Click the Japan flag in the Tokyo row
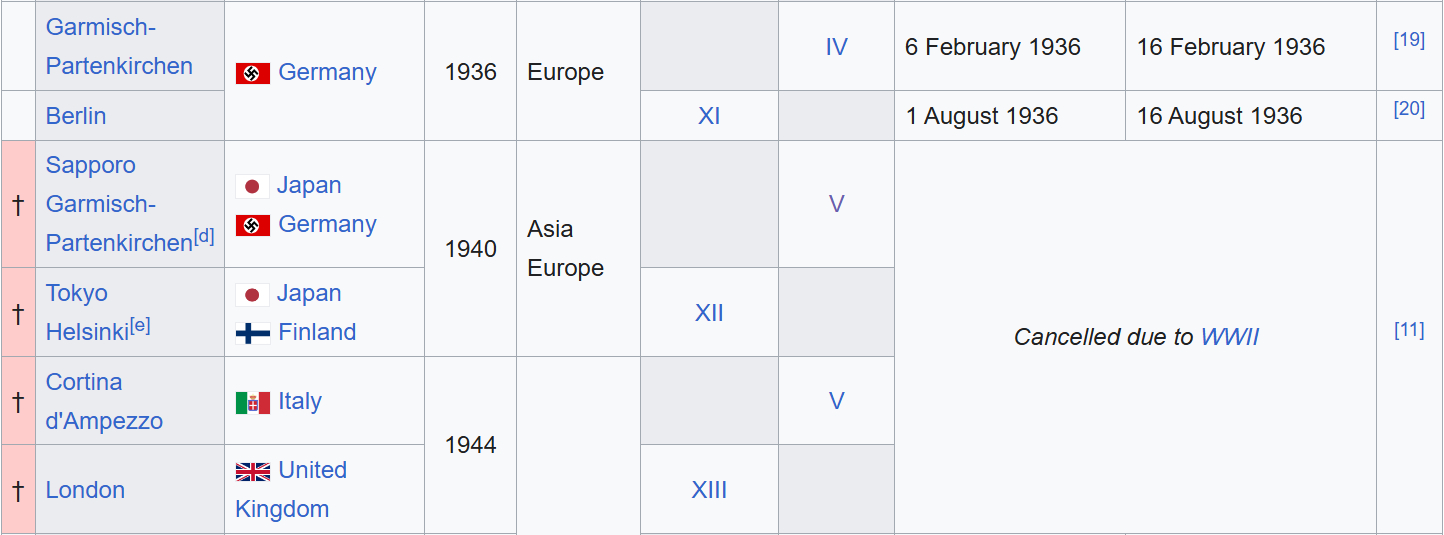Viewport: 1444px width, 535px height. [x=252, y=294]
